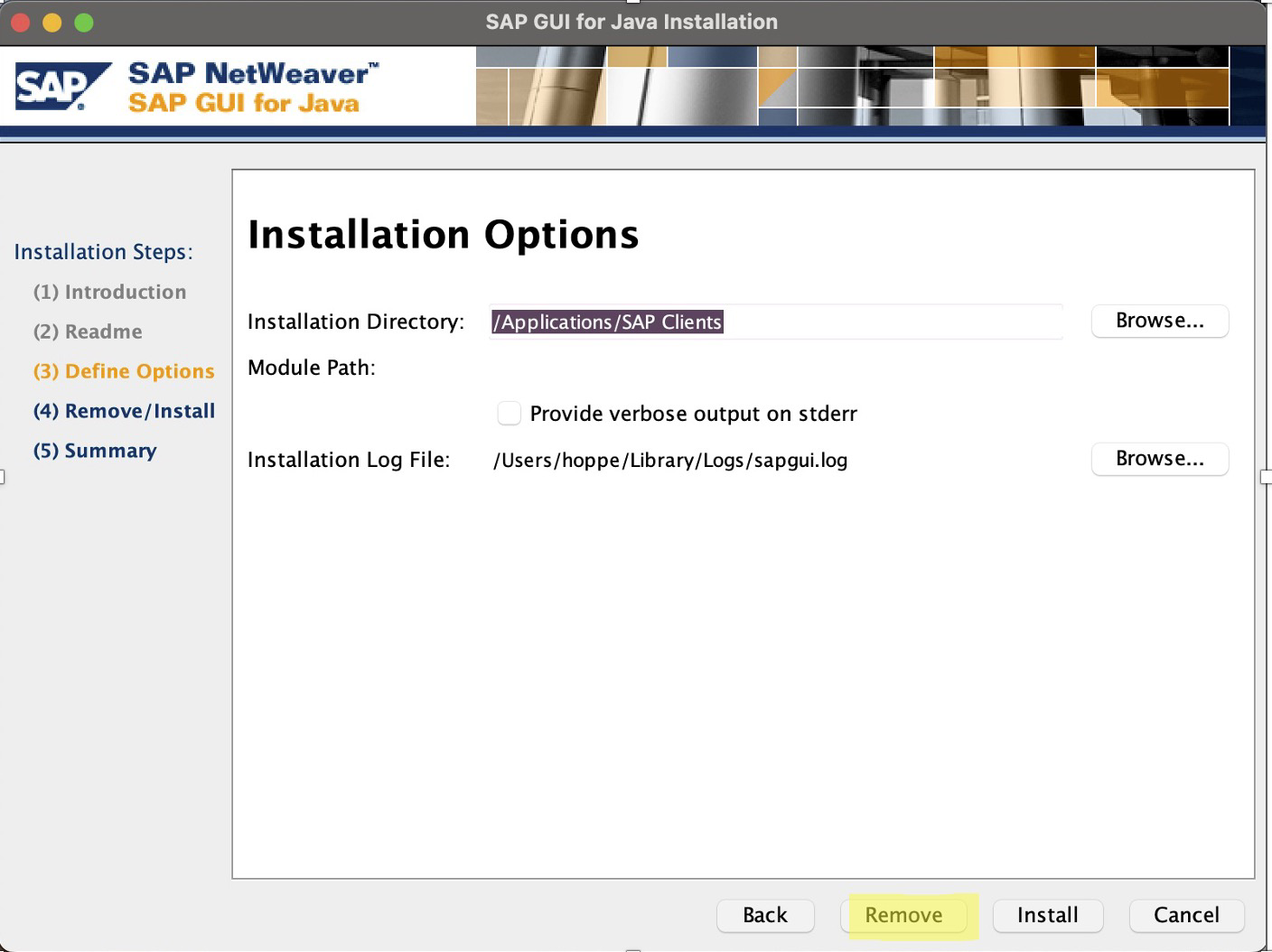
Task: Click the 'SAP NetWeaver' banner title
Action: click(253, 73)
